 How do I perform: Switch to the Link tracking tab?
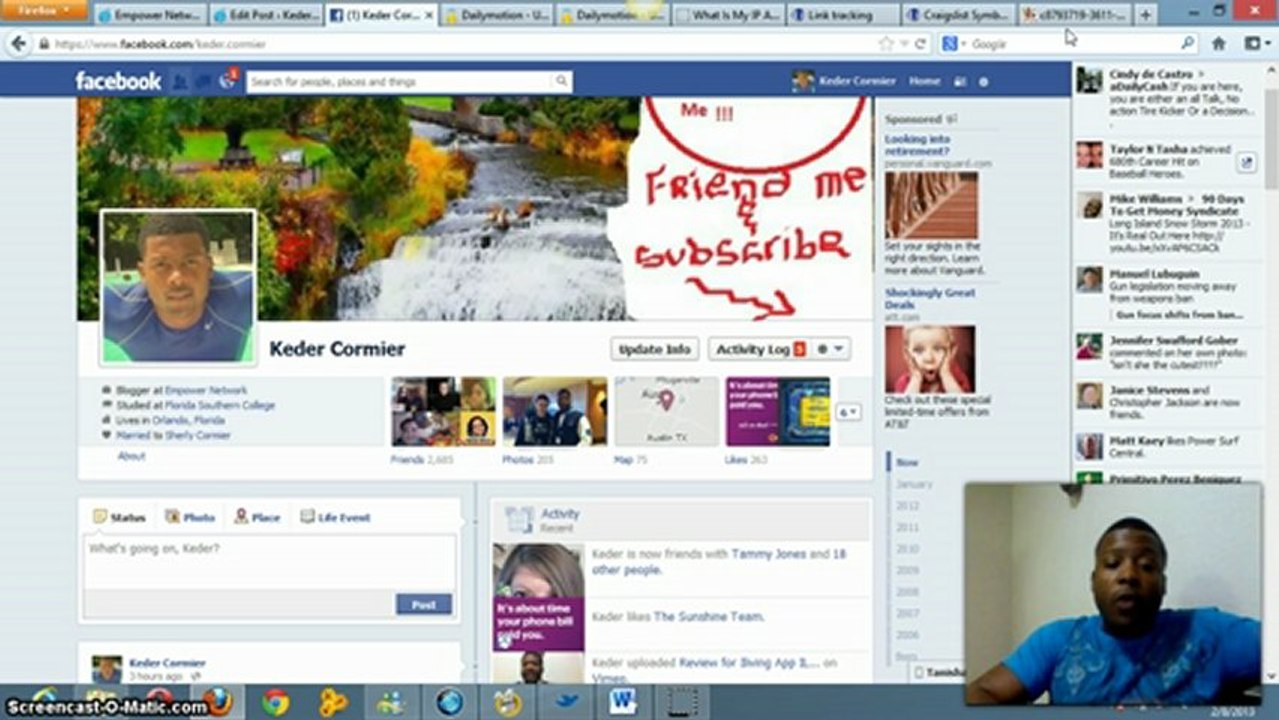(842, 15)
